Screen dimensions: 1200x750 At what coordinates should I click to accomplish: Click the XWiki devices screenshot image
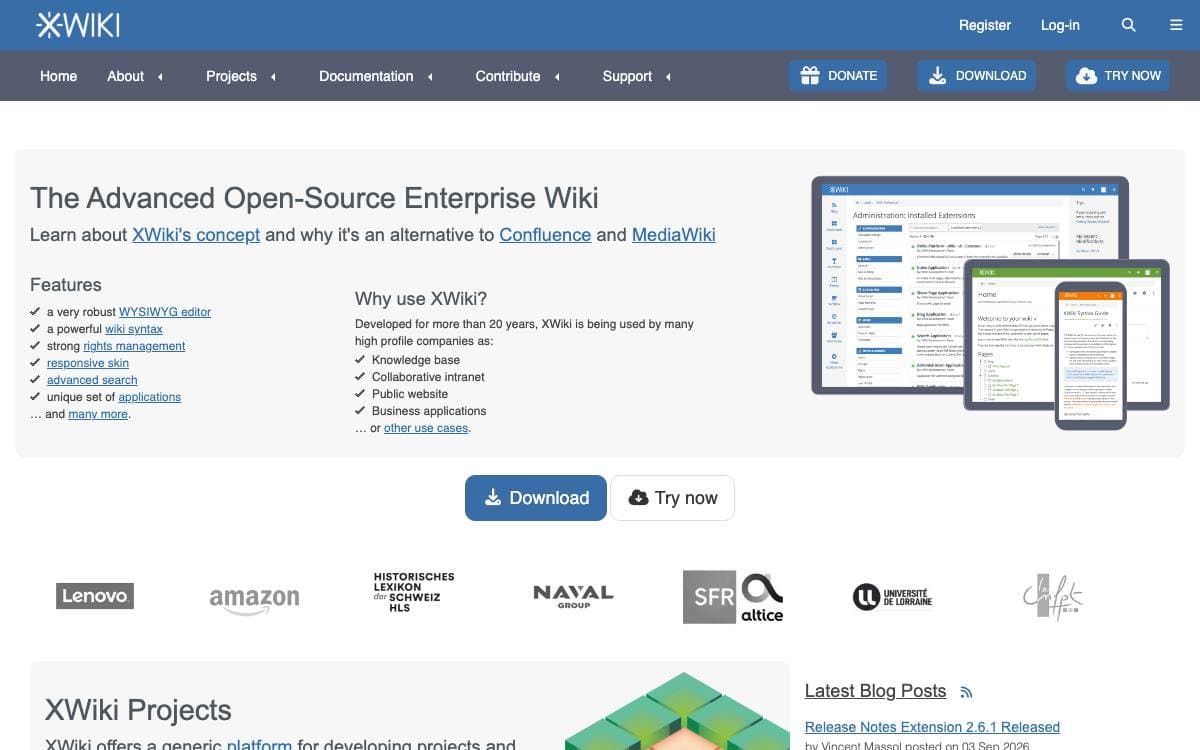(x=990, y=302)
